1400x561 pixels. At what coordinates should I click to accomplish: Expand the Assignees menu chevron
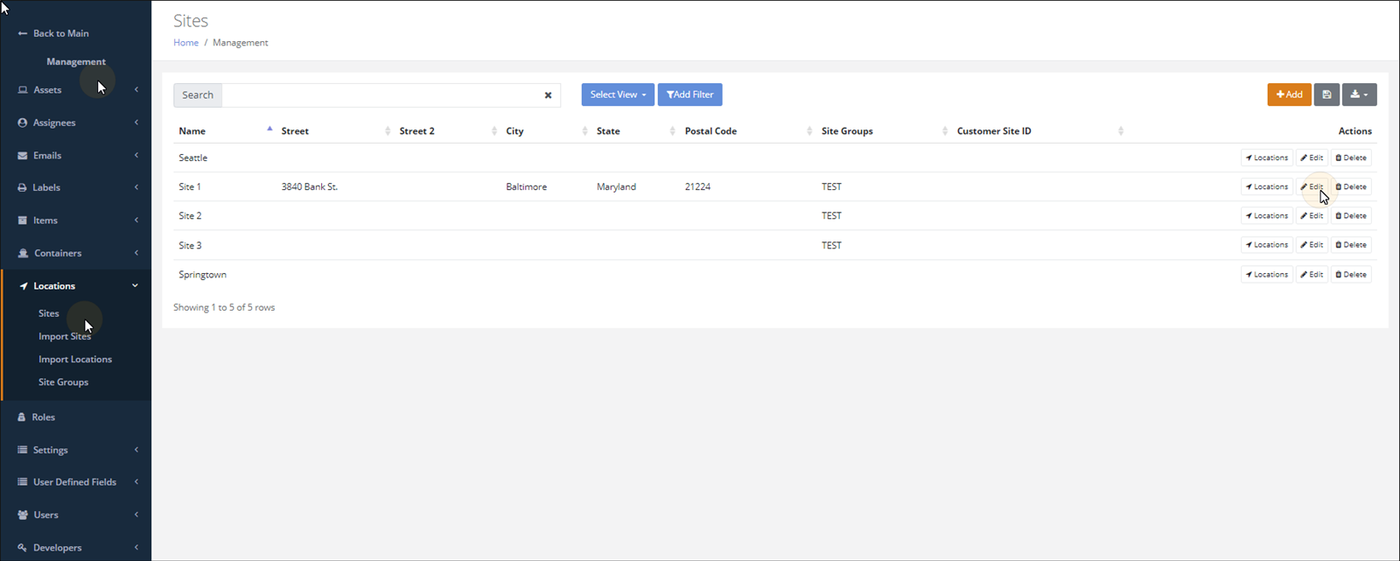pyautogui.click(x=136, y=123)
